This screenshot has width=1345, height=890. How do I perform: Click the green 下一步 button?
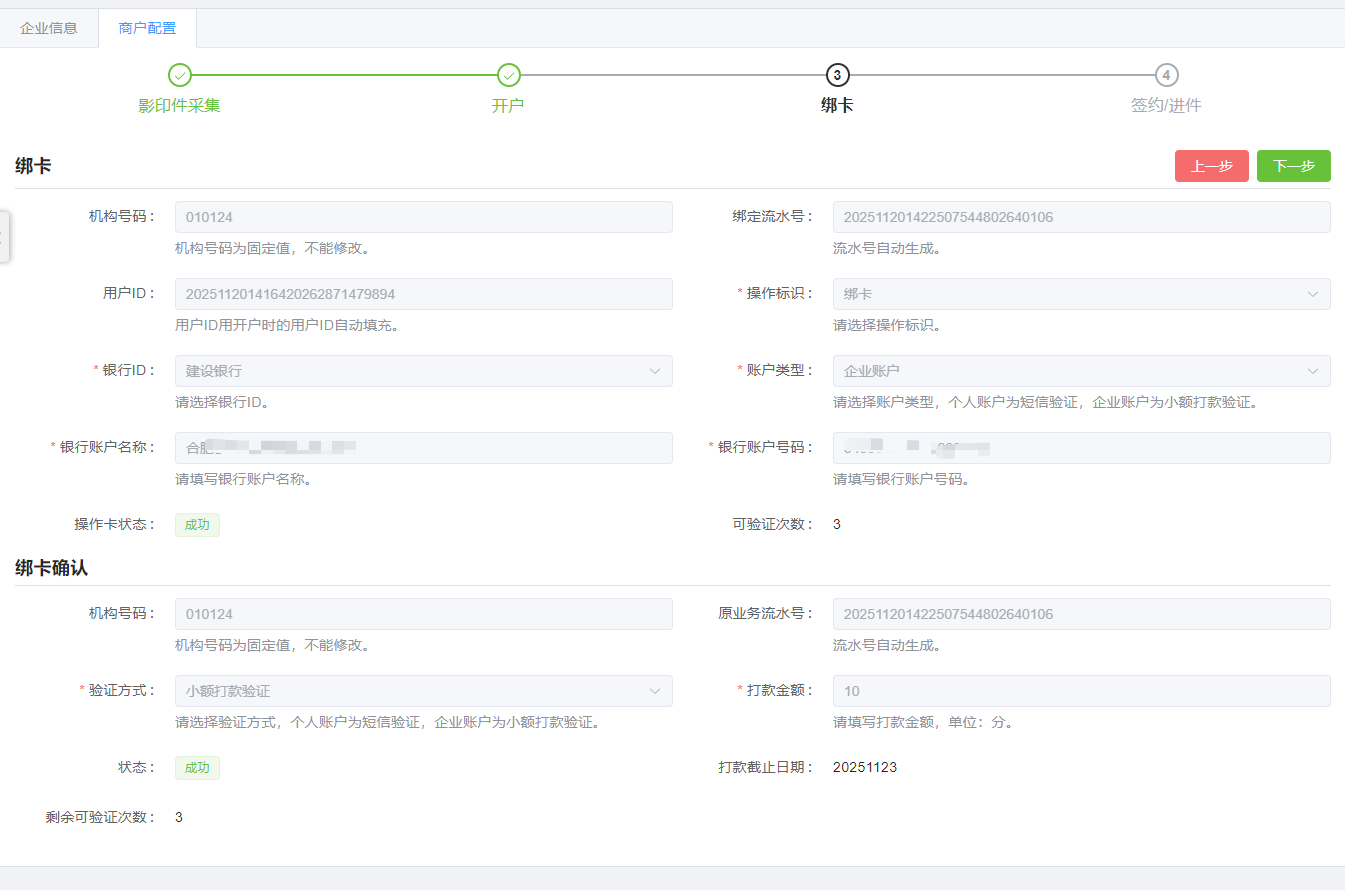pos(1293,166)
